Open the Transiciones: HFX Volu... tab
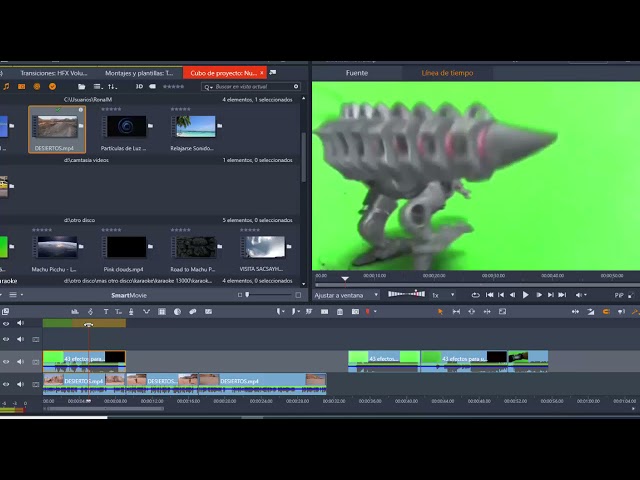 (x=54, y=73)
